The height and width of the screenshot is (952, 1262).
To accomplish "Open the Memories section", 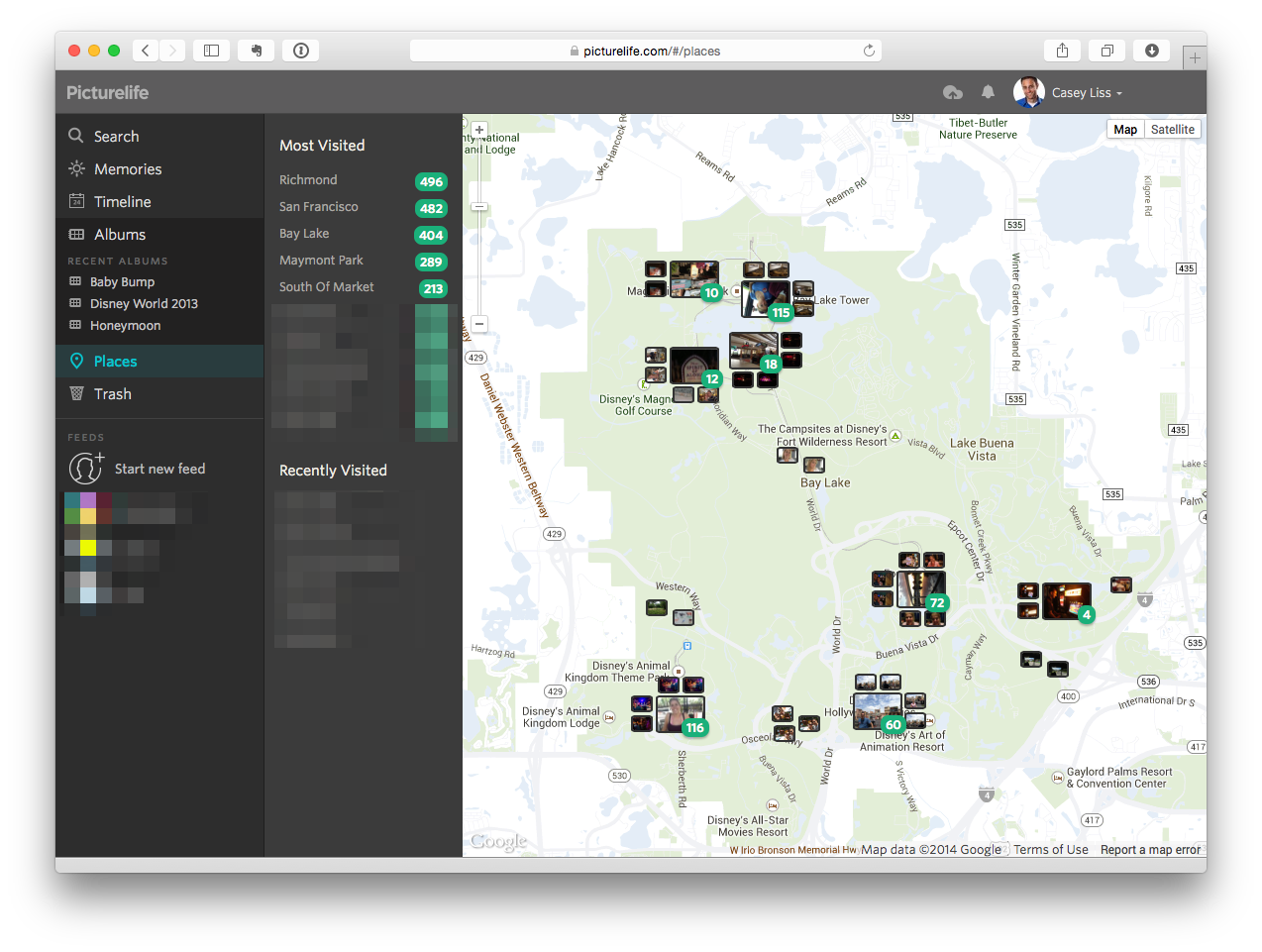I will (127, 169).
